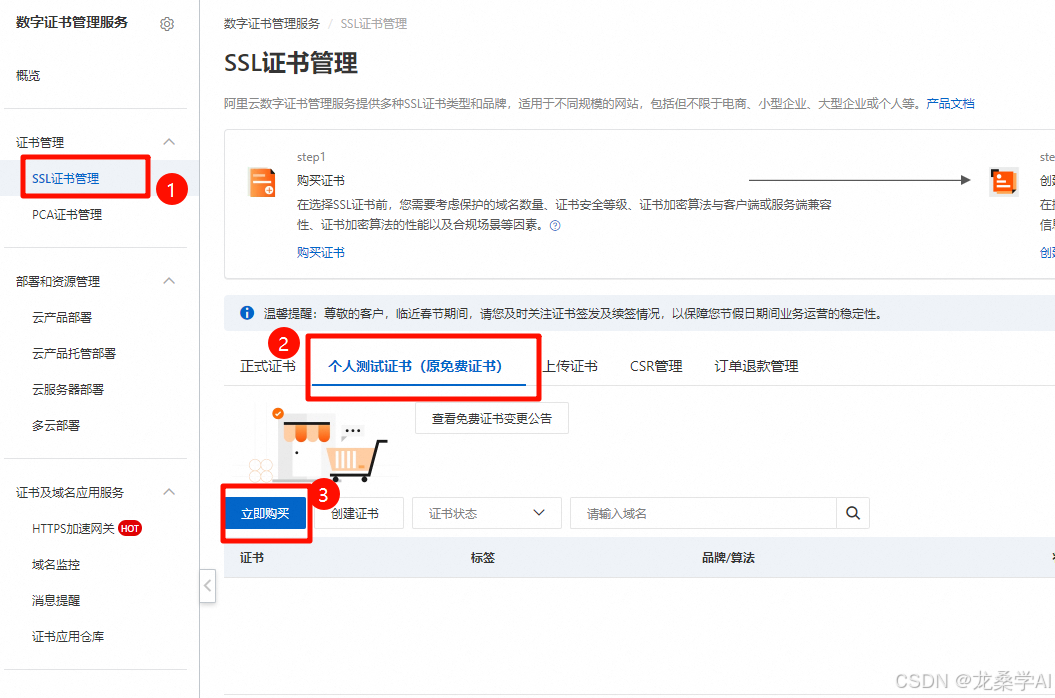Viewport: 1055px width, 698px height.
Task: Collapse the 证书管理 section
Action: point(169,142)
